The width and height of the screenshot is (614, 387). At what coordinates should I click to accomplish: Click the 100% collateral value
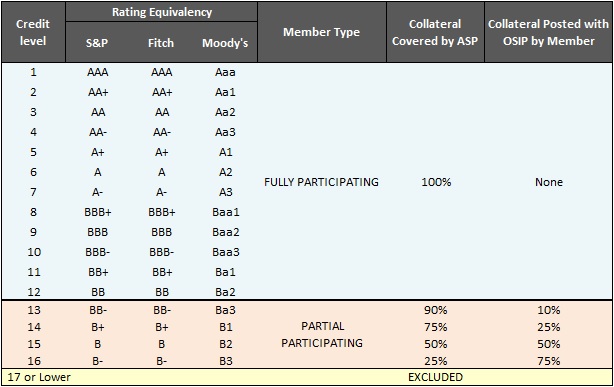coord(436,182)
